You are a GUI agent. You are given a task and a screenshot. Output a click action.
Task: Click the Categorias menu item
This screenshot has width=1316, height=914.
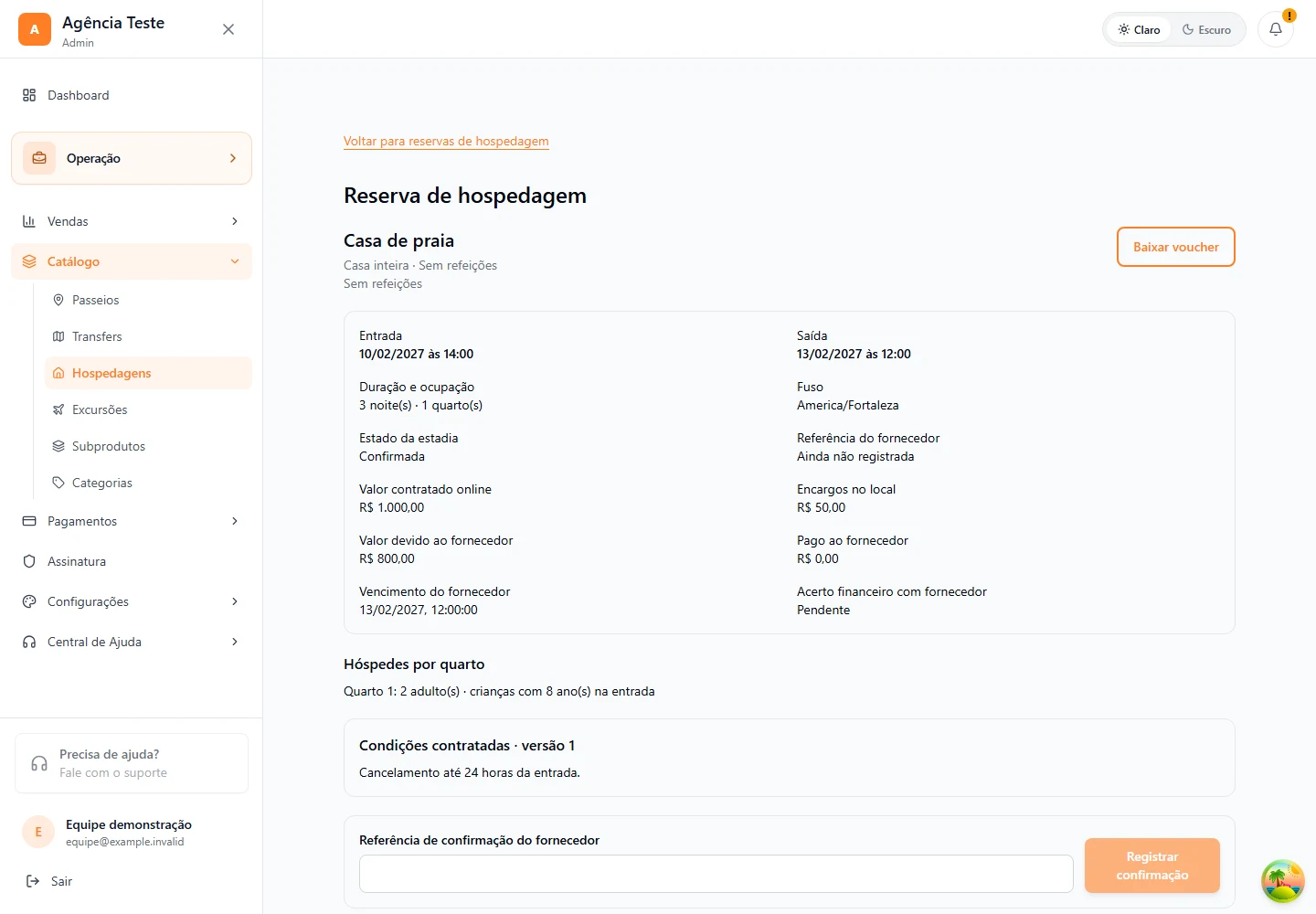pyautogui.click(x=148, y=483)
